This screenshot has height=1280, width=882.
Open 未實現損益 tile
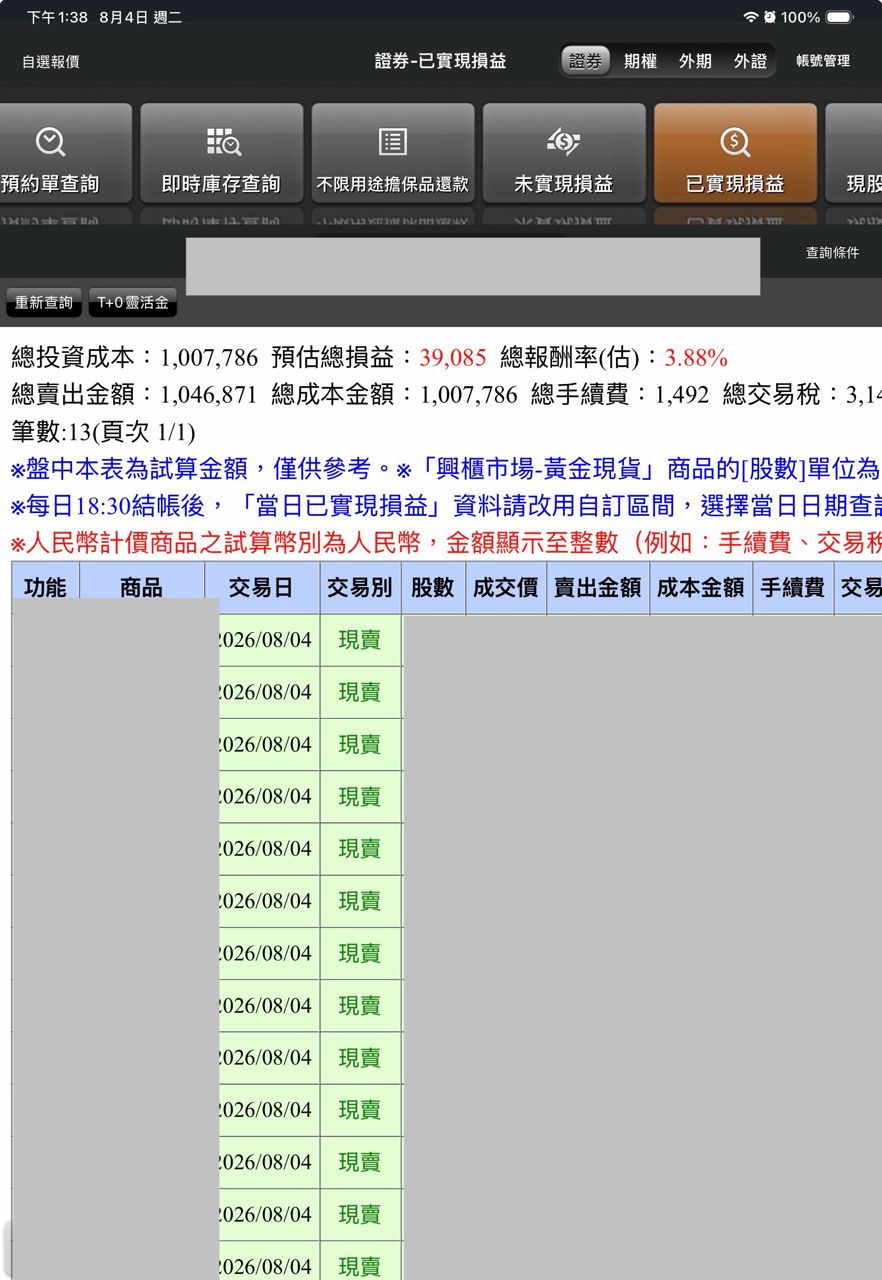(564, 153)
